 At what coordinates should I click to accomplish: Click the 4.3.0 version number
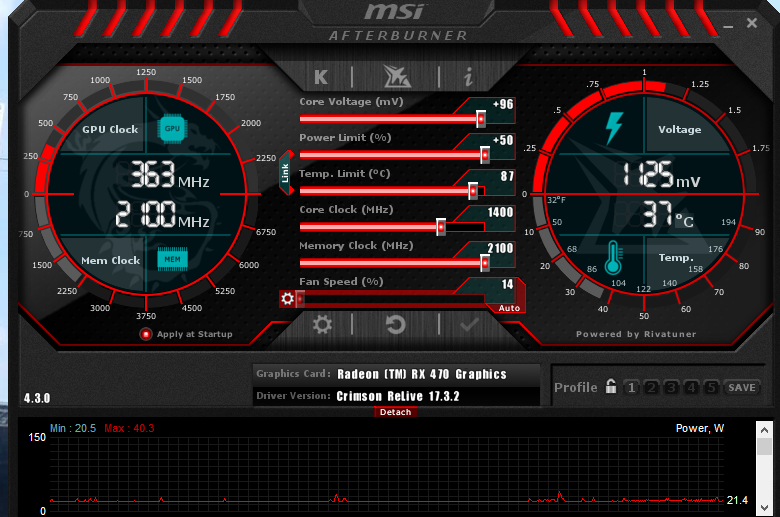click(37, 398)
